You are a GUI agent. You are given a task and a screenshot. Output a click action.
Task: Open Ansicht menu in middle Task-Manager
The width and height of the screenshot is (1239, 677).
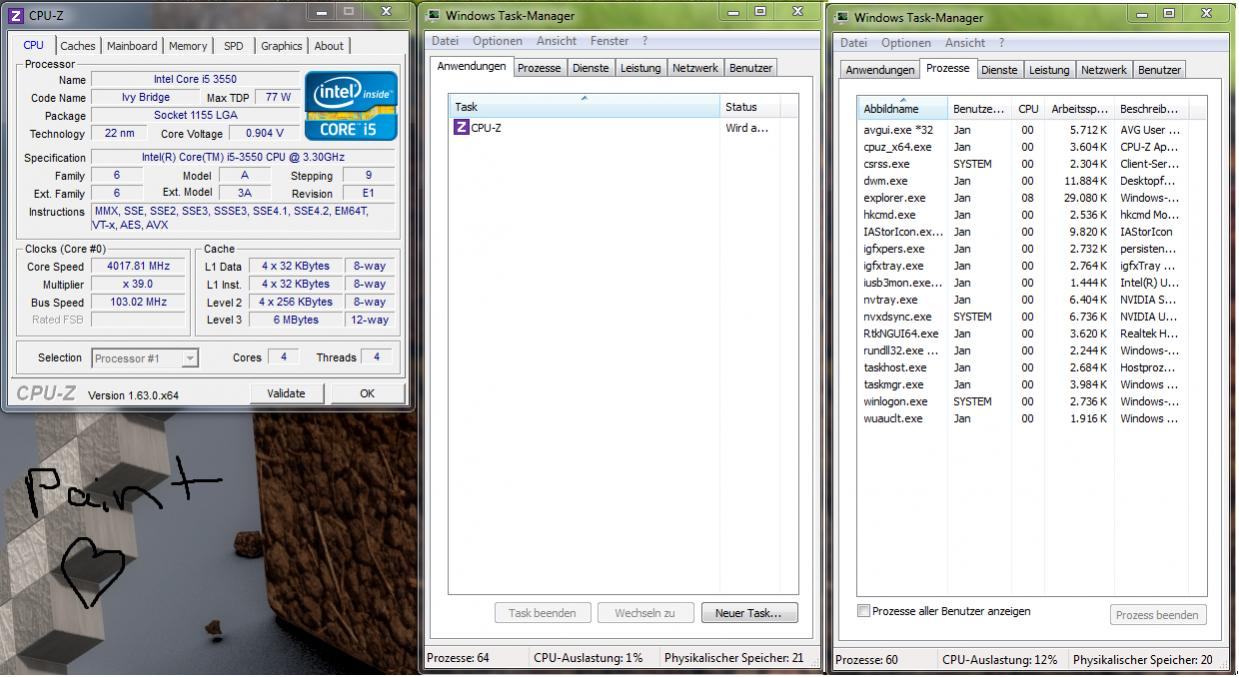click(x=556, y=41)
